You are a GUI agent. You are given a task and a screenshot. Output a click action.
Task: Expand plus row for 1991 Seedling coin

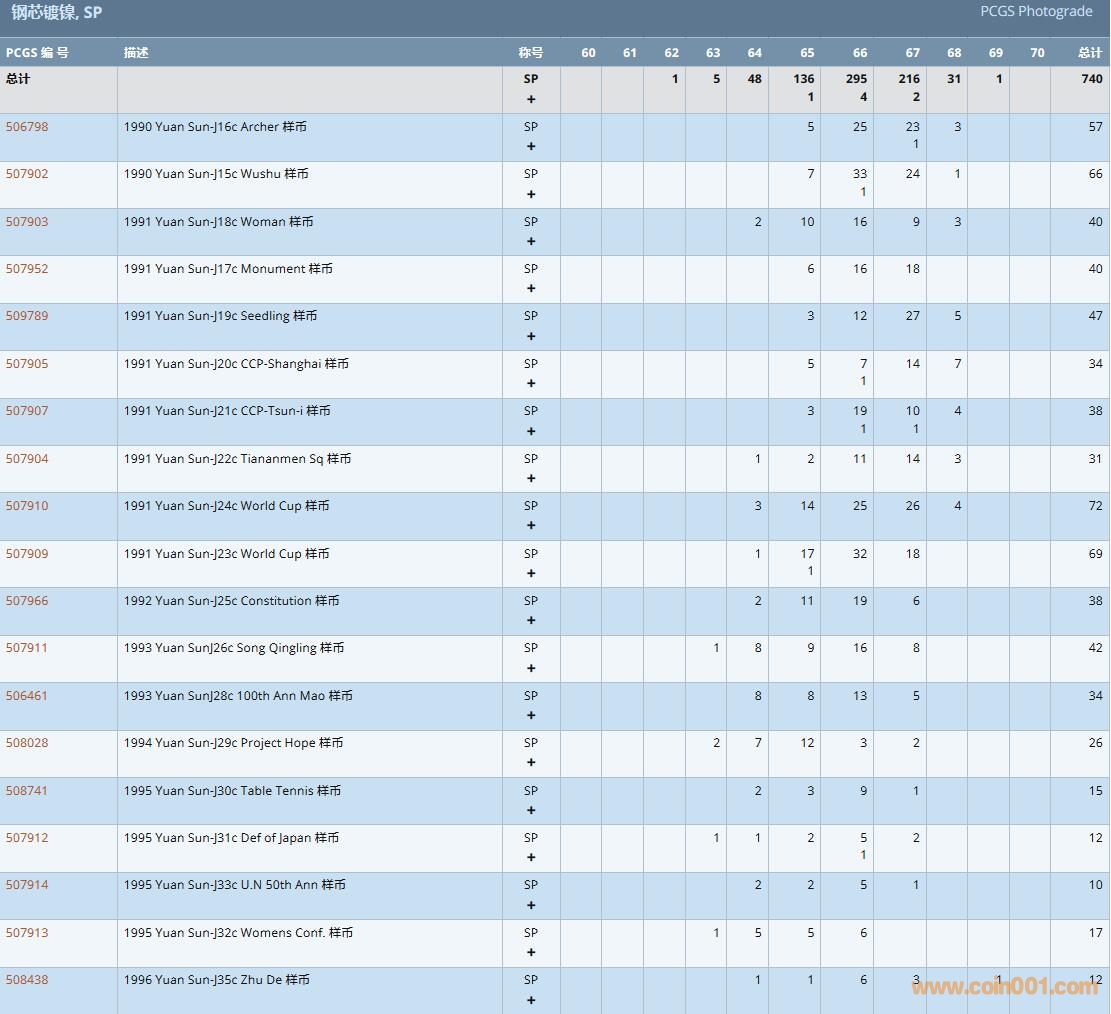[x=531, y=337]
